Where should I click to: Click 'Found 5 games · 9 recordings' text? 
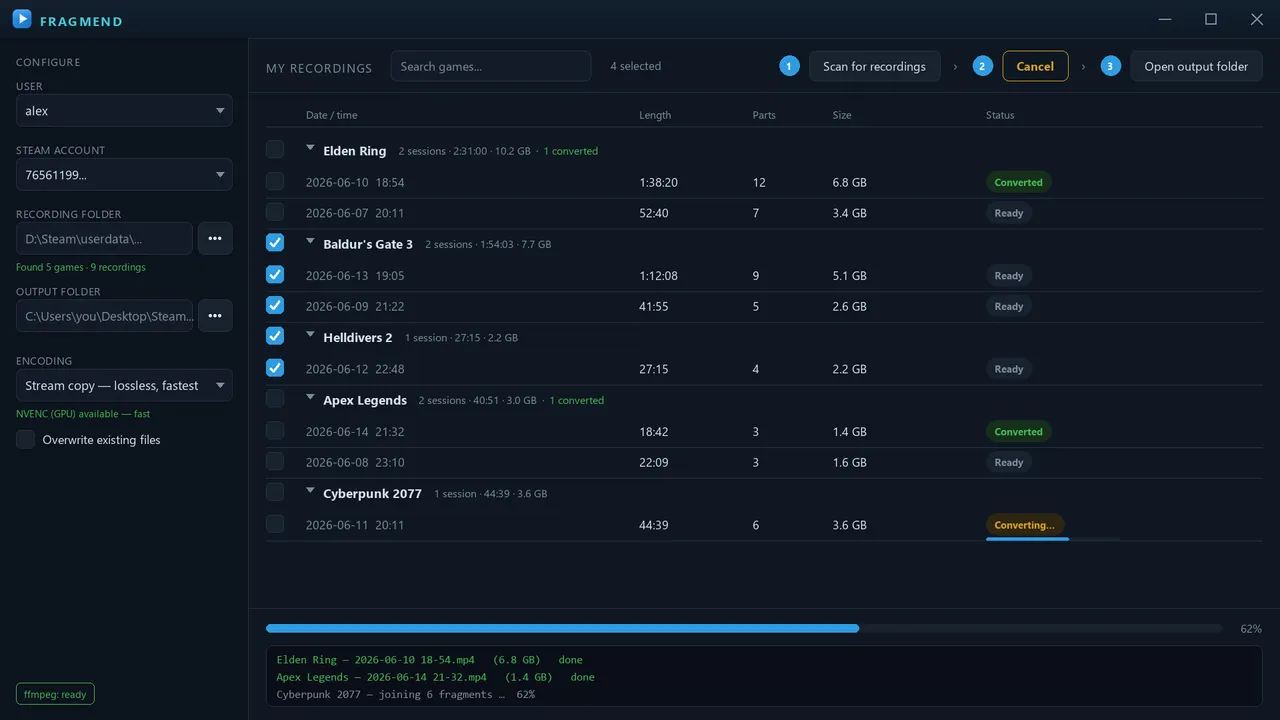click(x=81, y=267)
